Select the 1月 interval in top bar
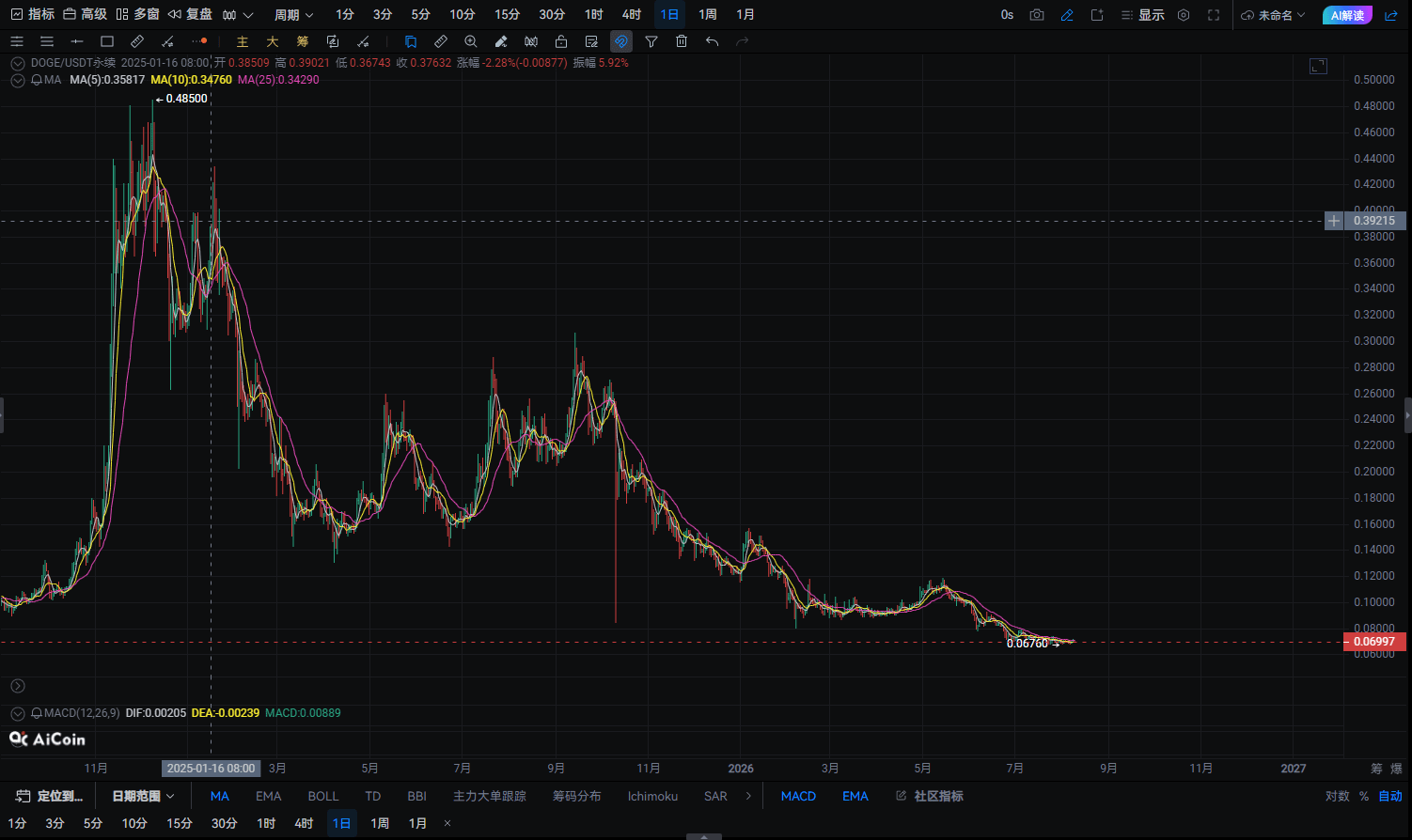The width and height of the screenshot is (1412, 840). [x=745, y=15]
